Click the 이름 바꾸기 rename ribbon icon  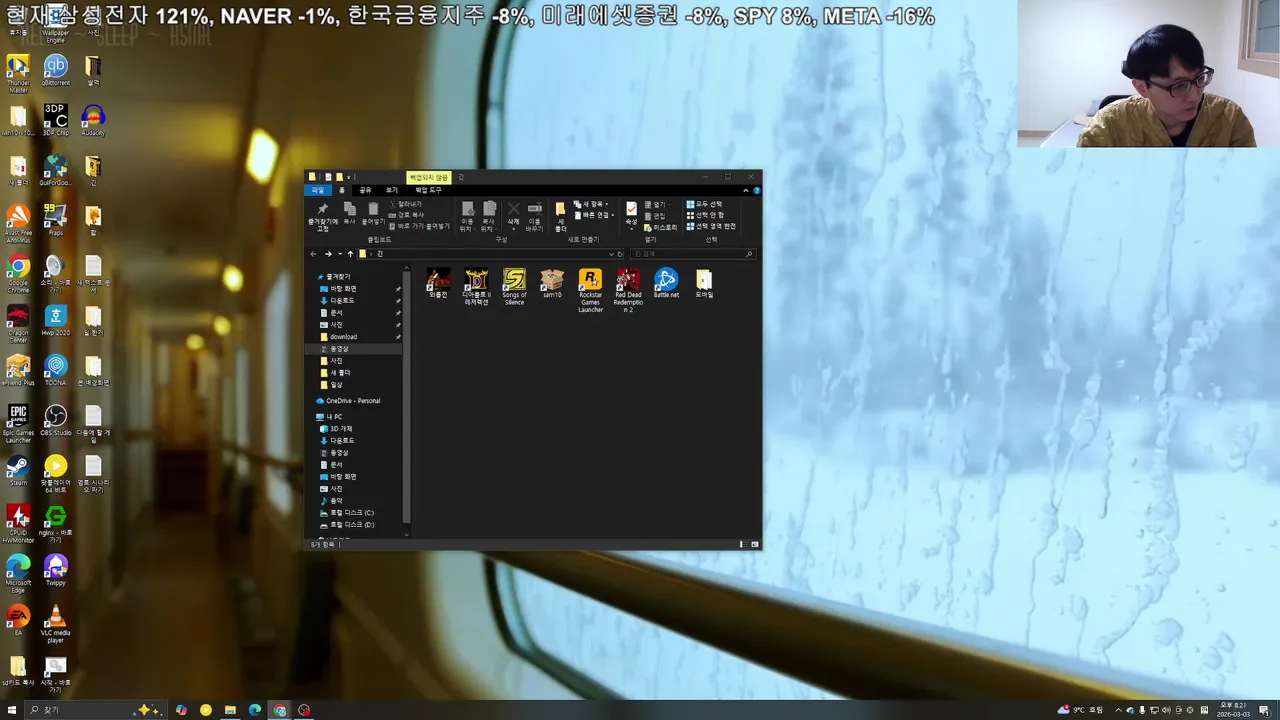point(534,217)
